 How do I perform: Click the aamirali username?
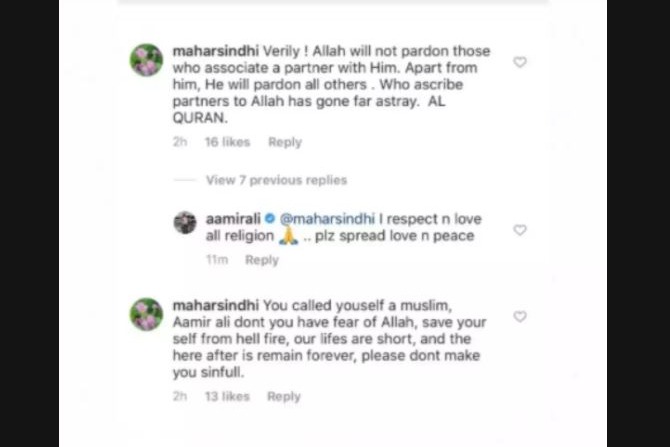coord(233,218)
